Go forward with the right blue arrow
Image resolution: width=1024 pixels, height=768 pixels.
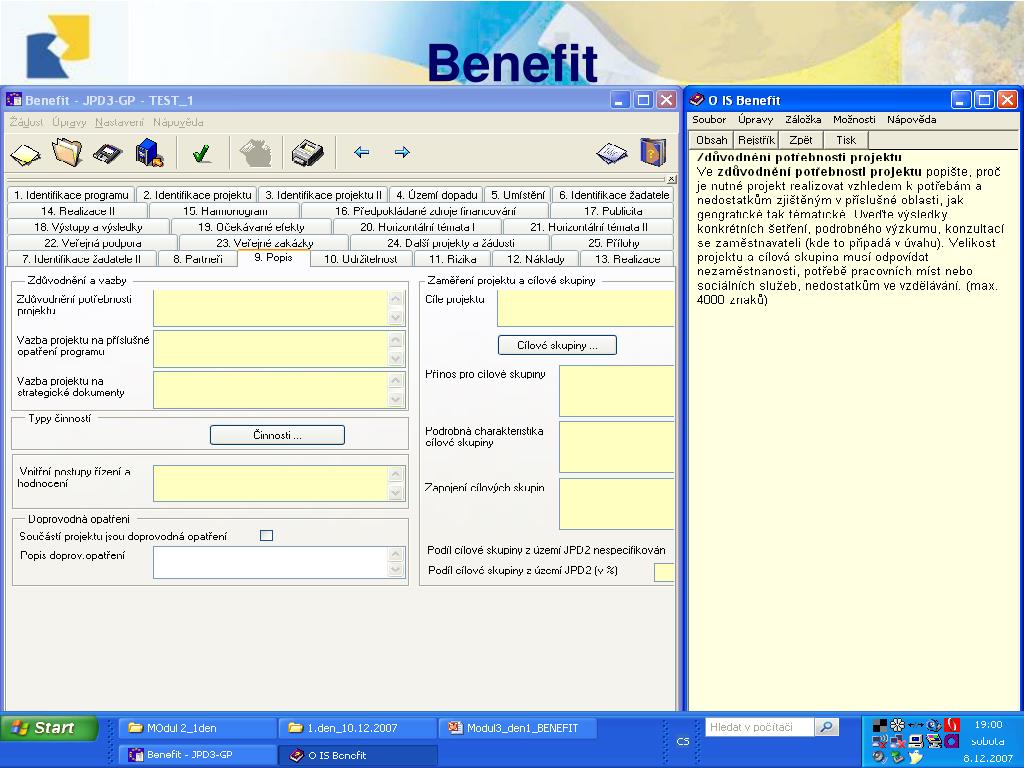tap(402, 152)
